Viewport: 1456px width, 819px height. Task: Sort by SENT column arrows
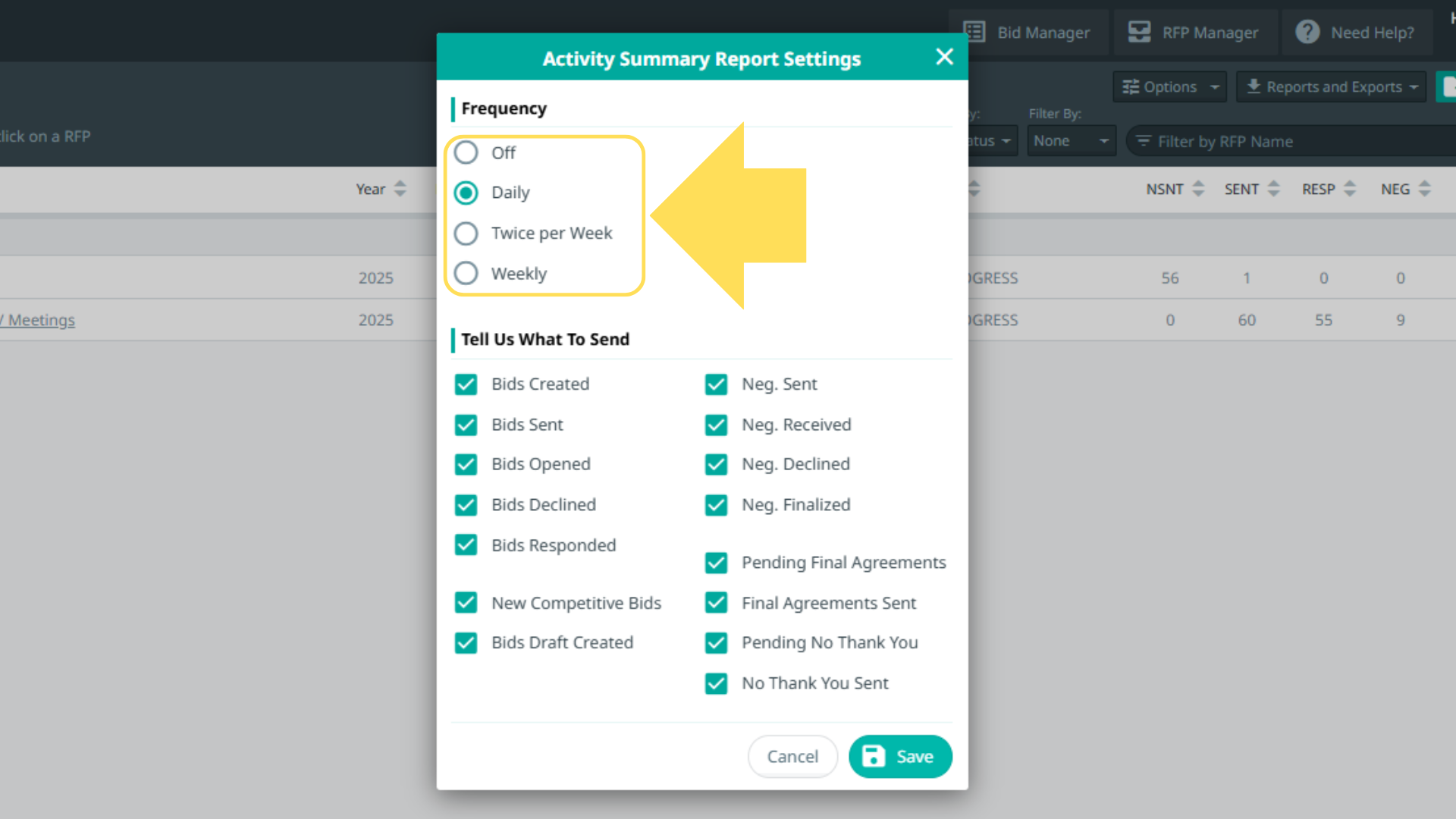coord(1274,189)
